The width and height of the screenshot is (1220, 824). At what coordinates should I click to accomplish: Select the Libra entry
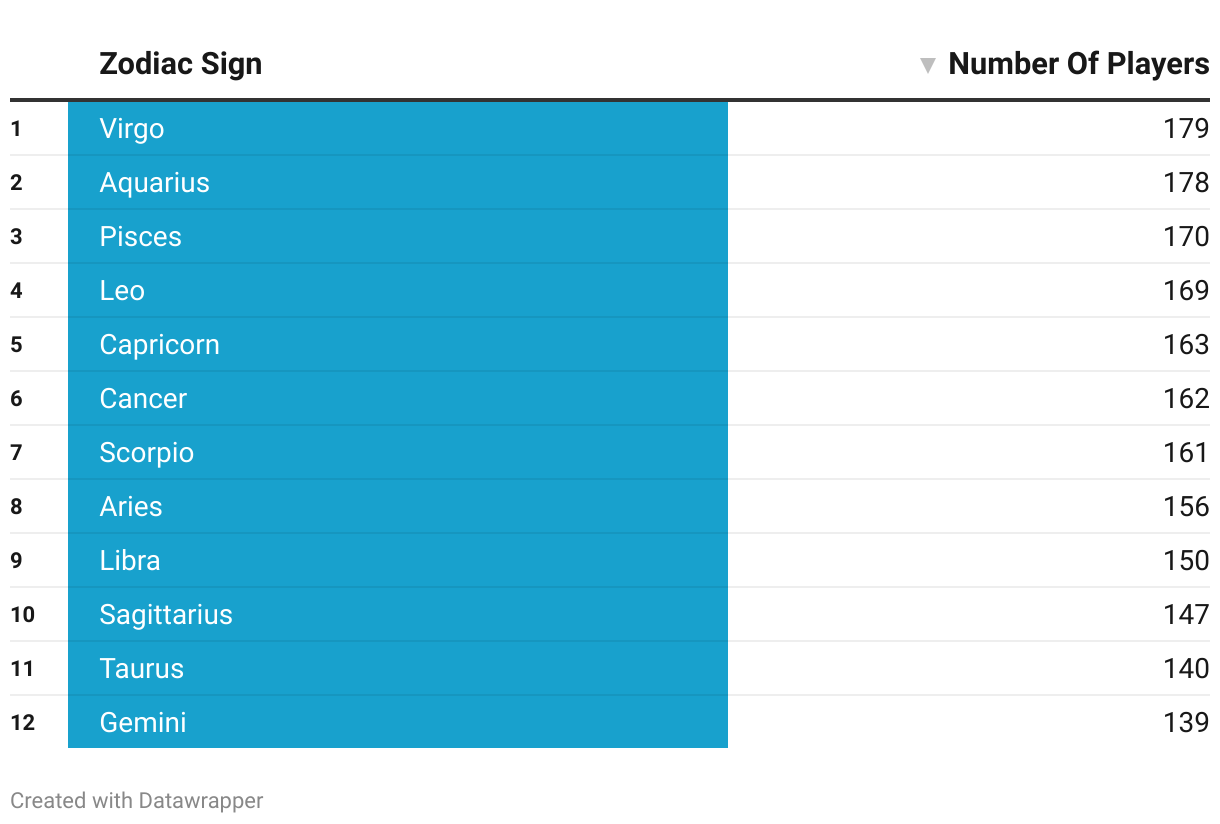(x=130, y=561)
